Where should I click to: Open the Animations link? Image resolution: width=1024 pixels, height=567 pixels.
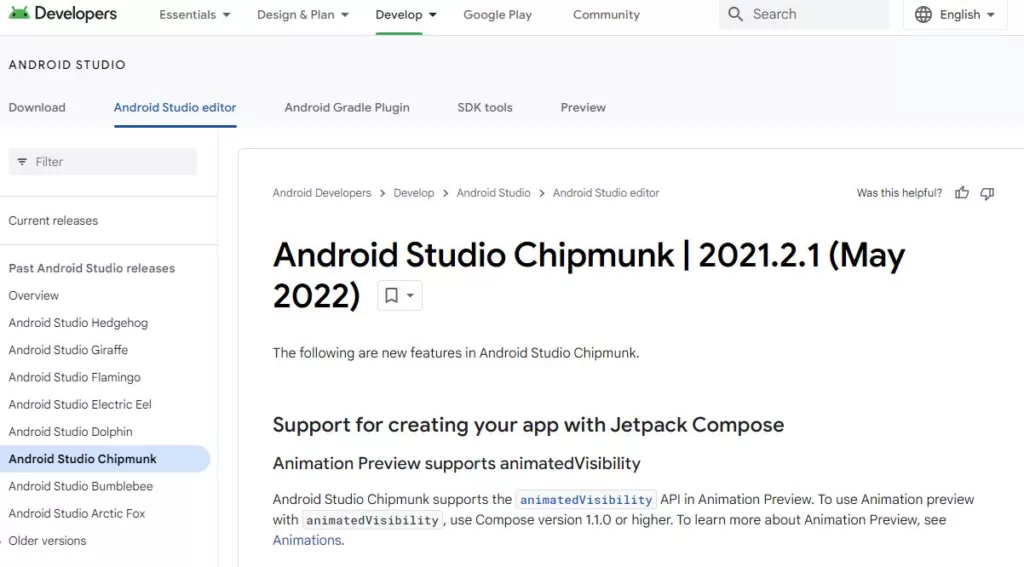click(307, 540)
